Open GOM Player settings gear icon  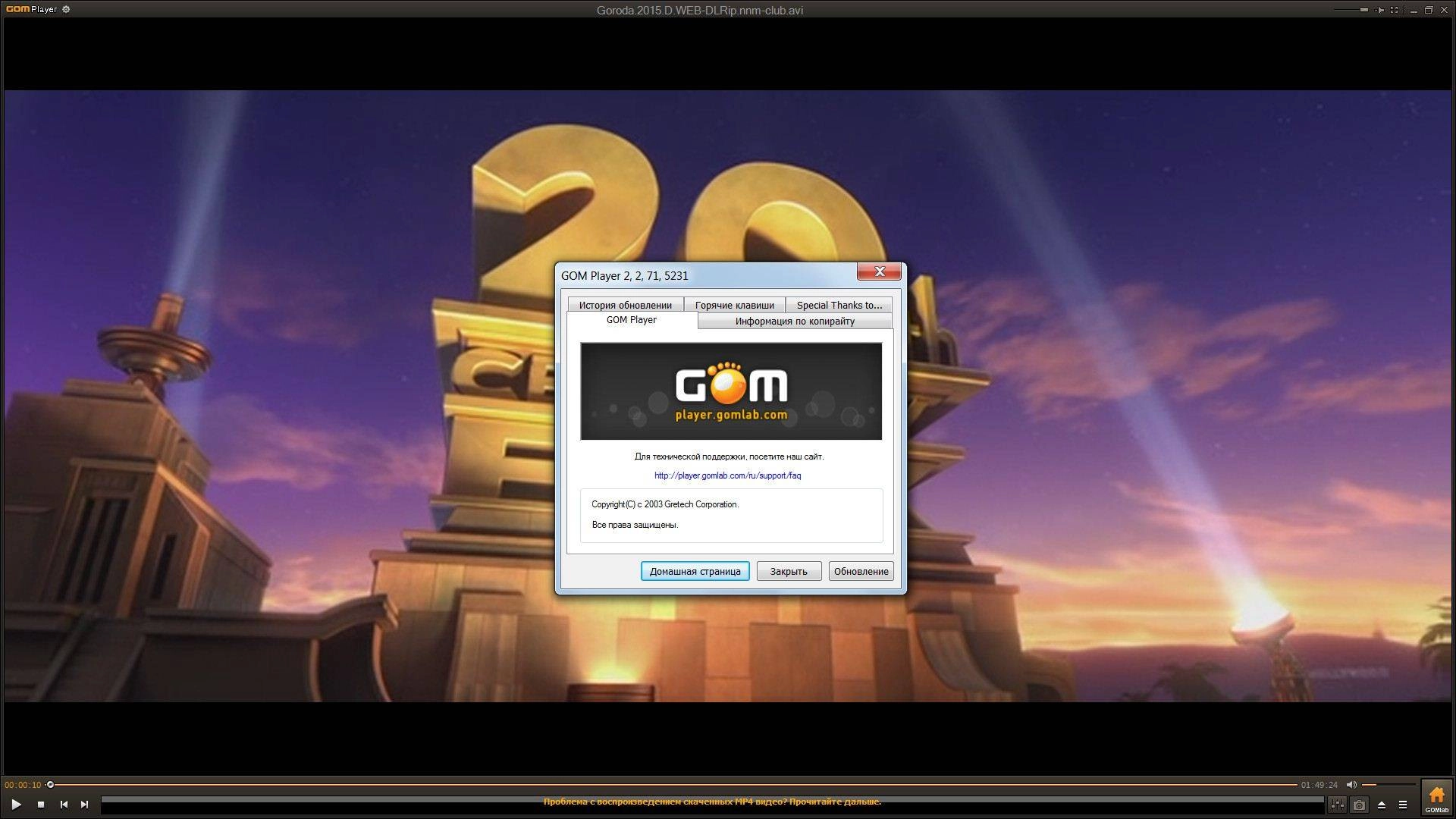click(x=66, y=9)
